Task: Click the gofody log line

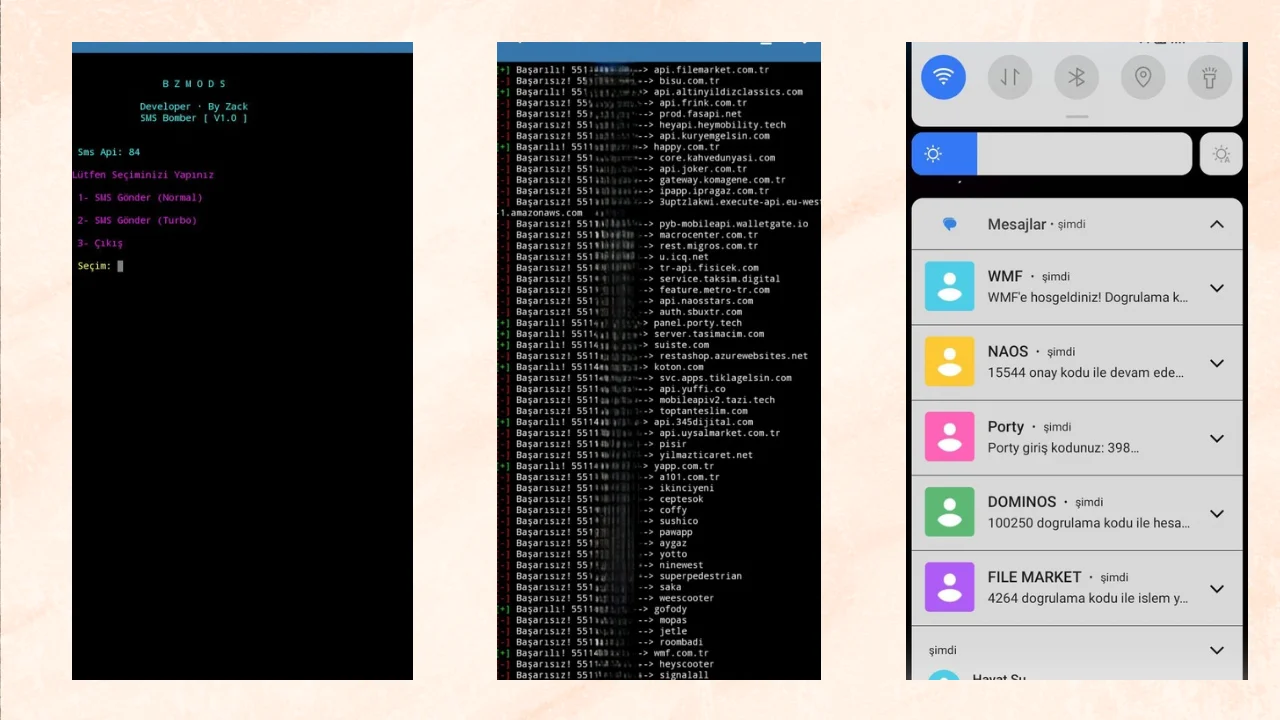Action: pyautogui.click(x=593, y=609)
